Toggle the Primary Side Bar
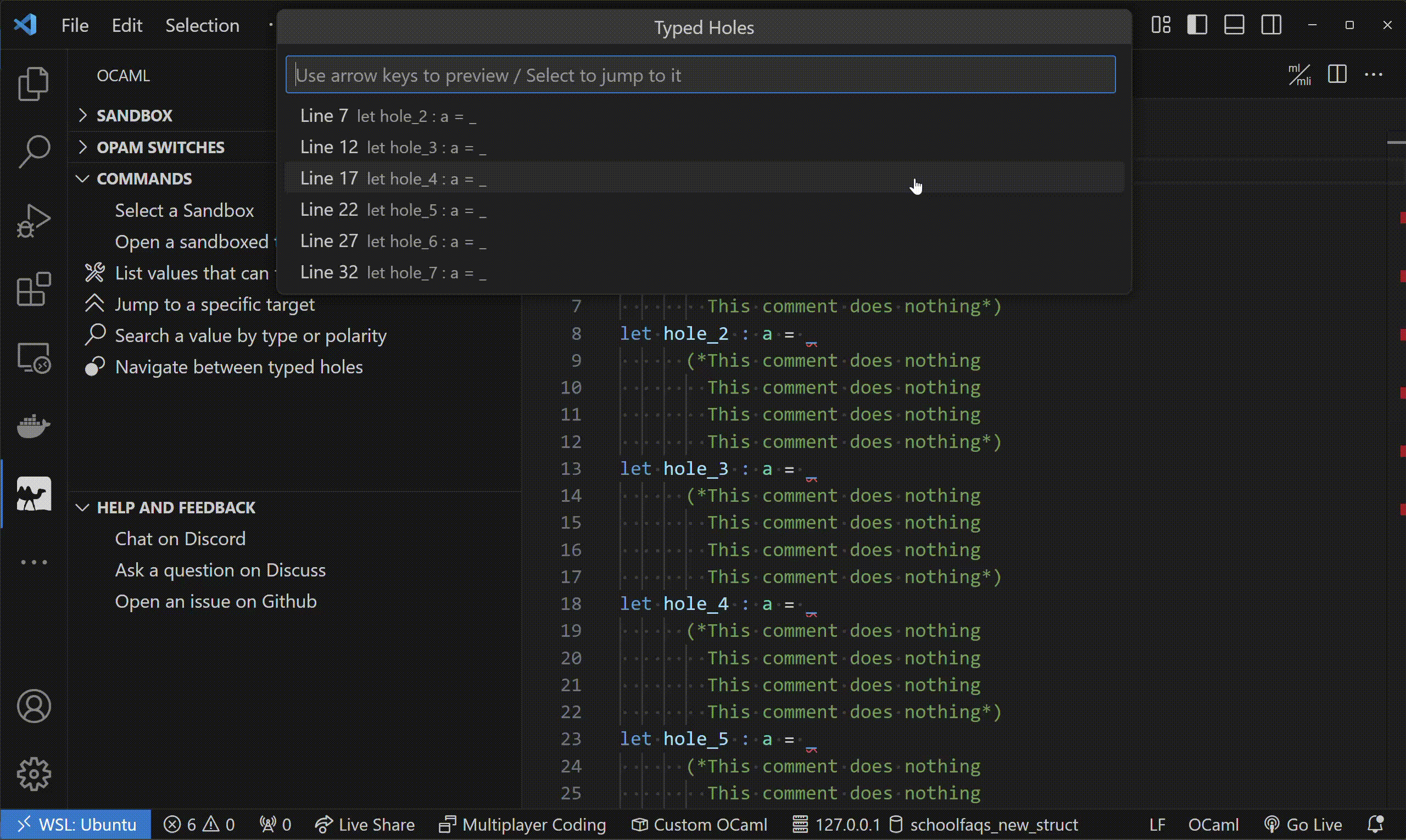The width and height of the screenshot is (1406, 840). 1197,24
